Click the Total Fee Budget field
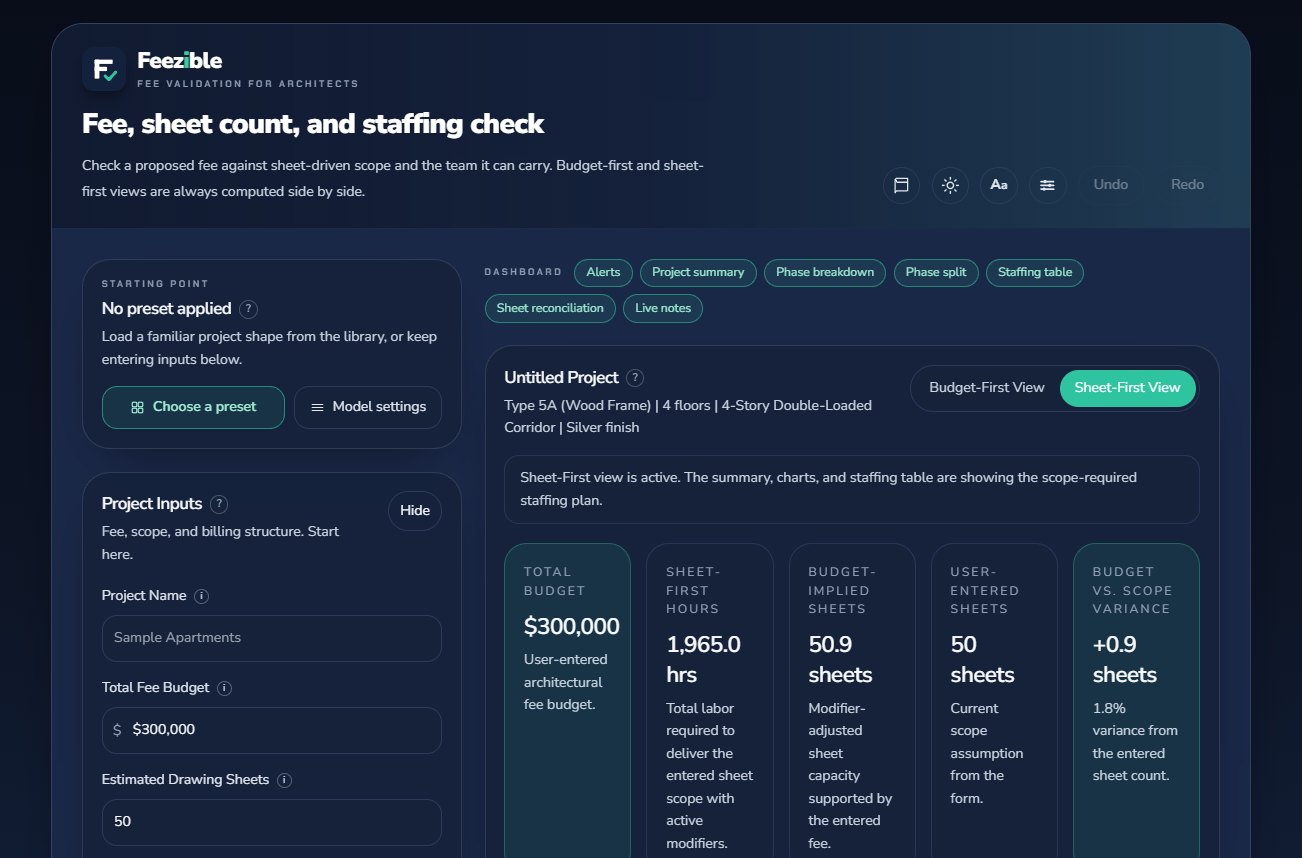 [x=272, y=730]
